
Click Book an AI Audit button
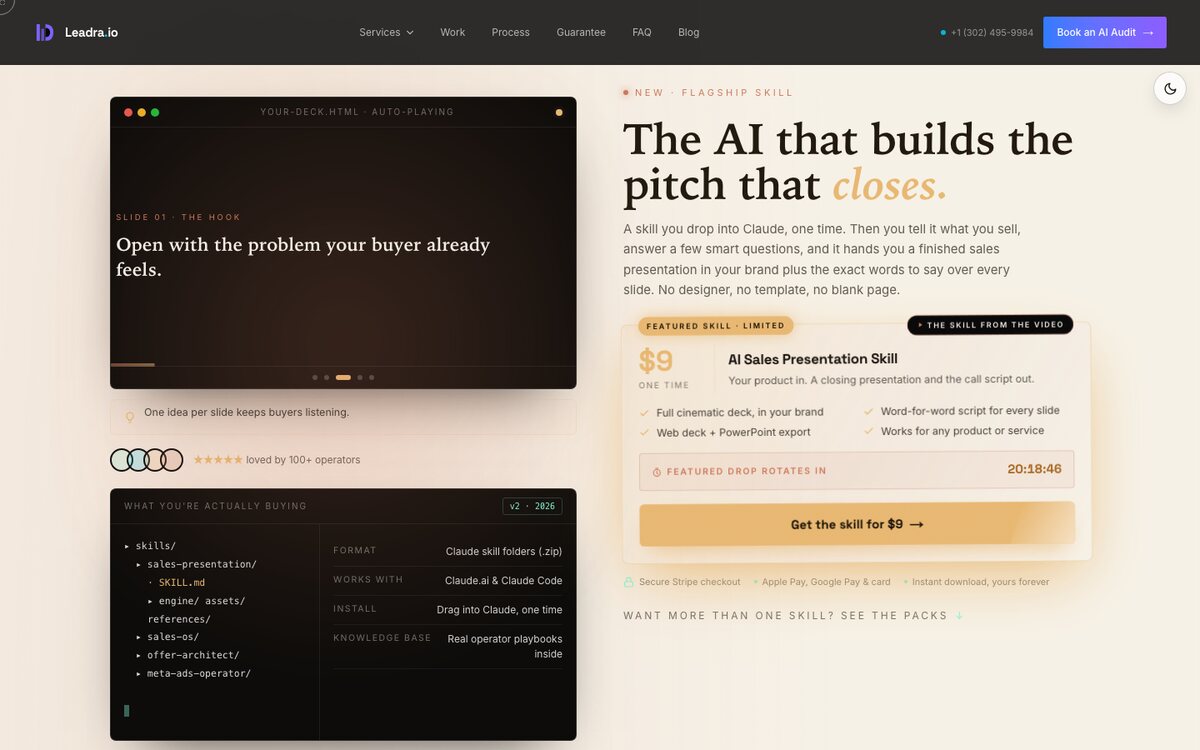pos(1104,32)
